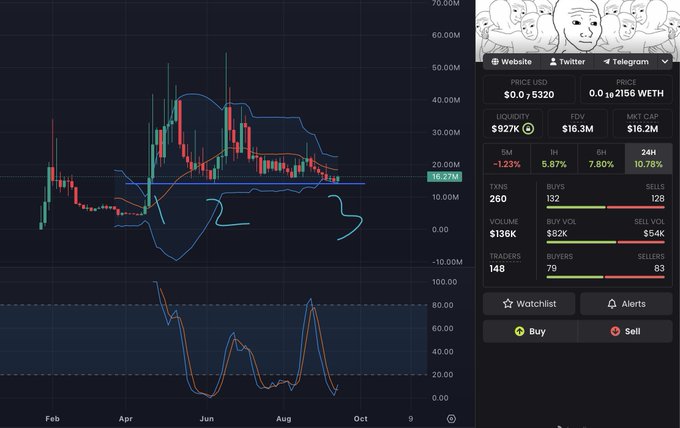
Task: Open the Telegram group link
Action: (626, 62)
